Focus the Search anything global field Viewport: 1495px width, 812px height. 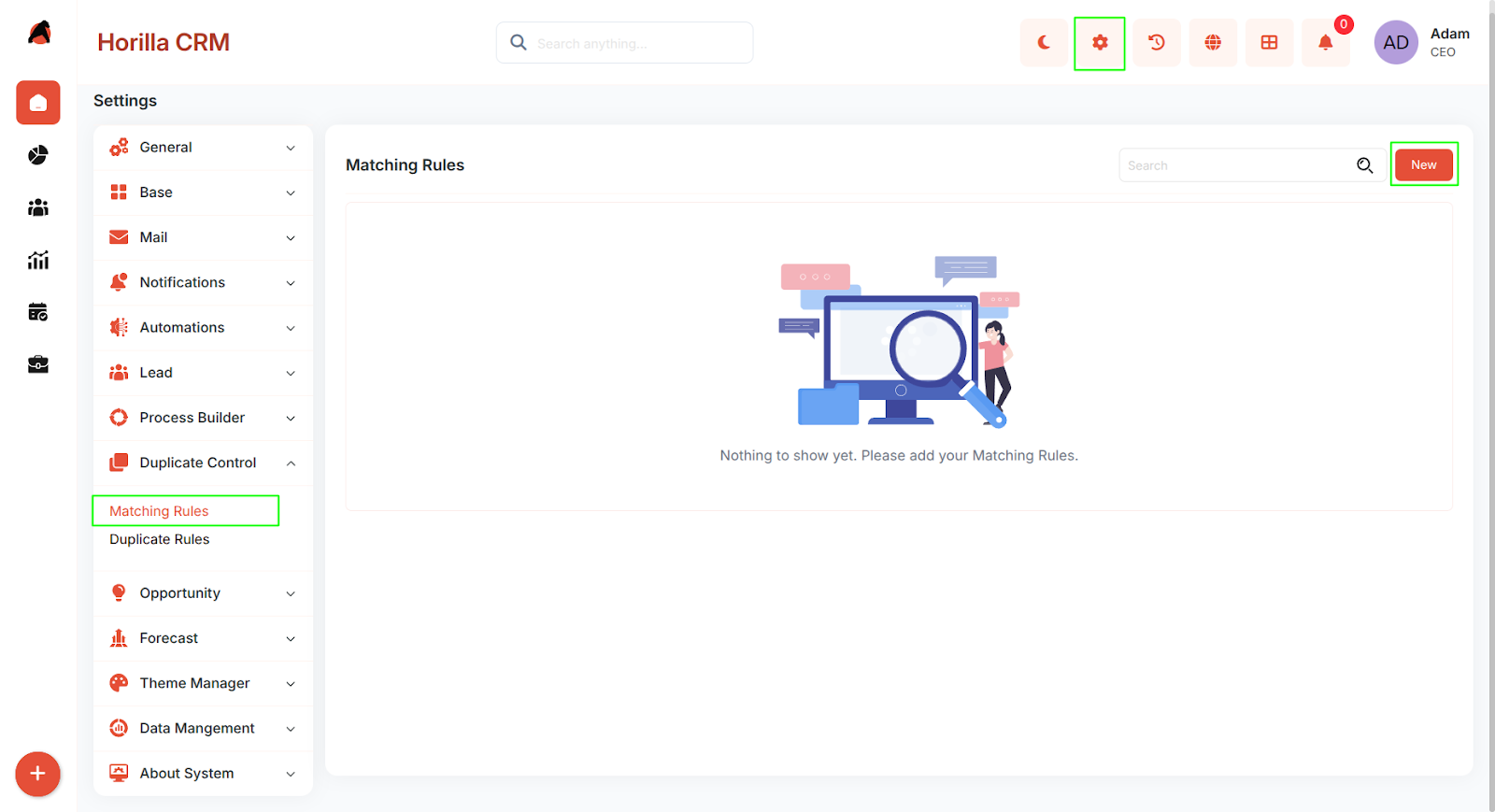coord(624,43)
